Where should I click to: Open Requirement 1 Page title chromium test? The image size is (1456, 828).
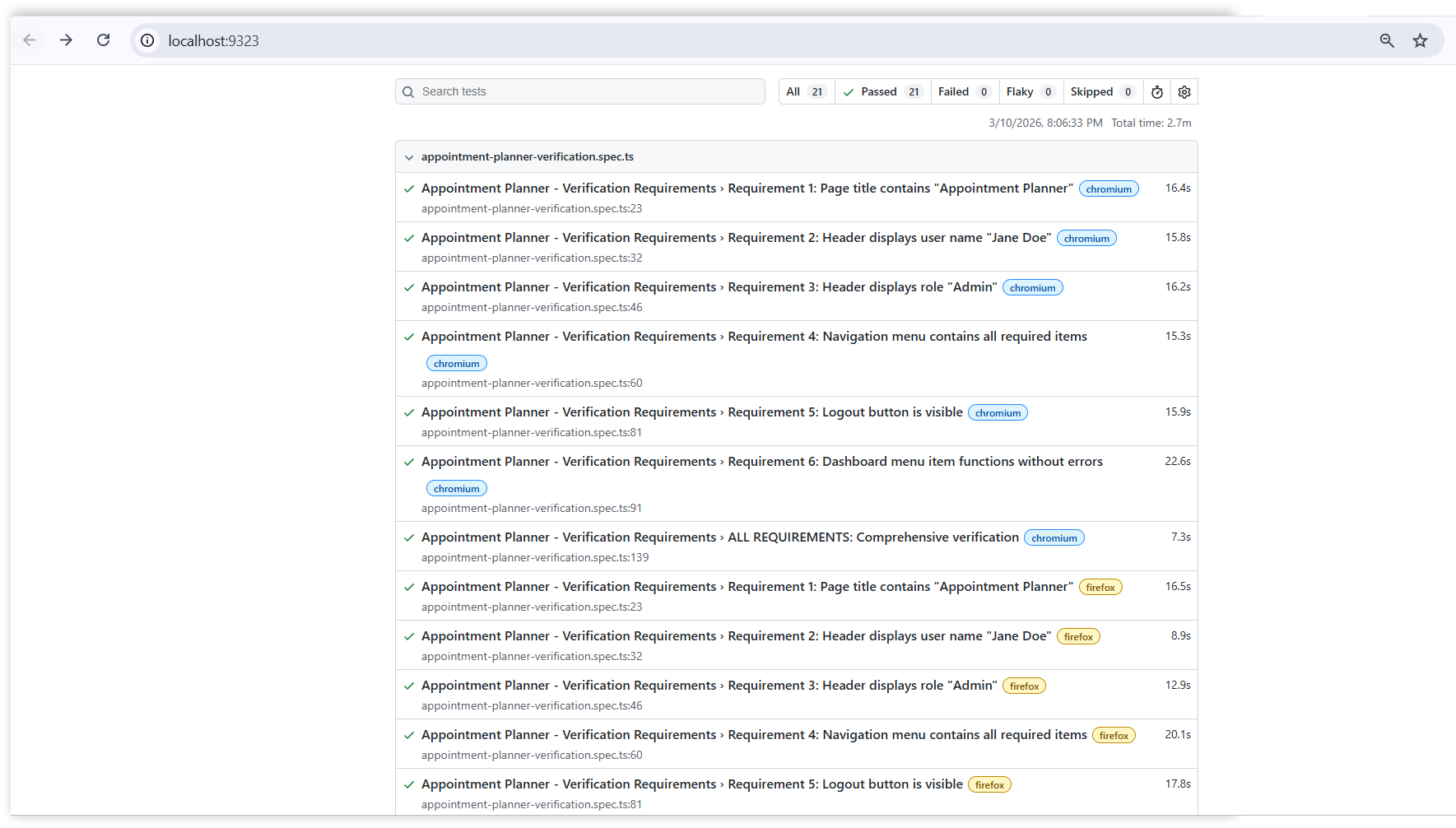click(x=747, y=188)
